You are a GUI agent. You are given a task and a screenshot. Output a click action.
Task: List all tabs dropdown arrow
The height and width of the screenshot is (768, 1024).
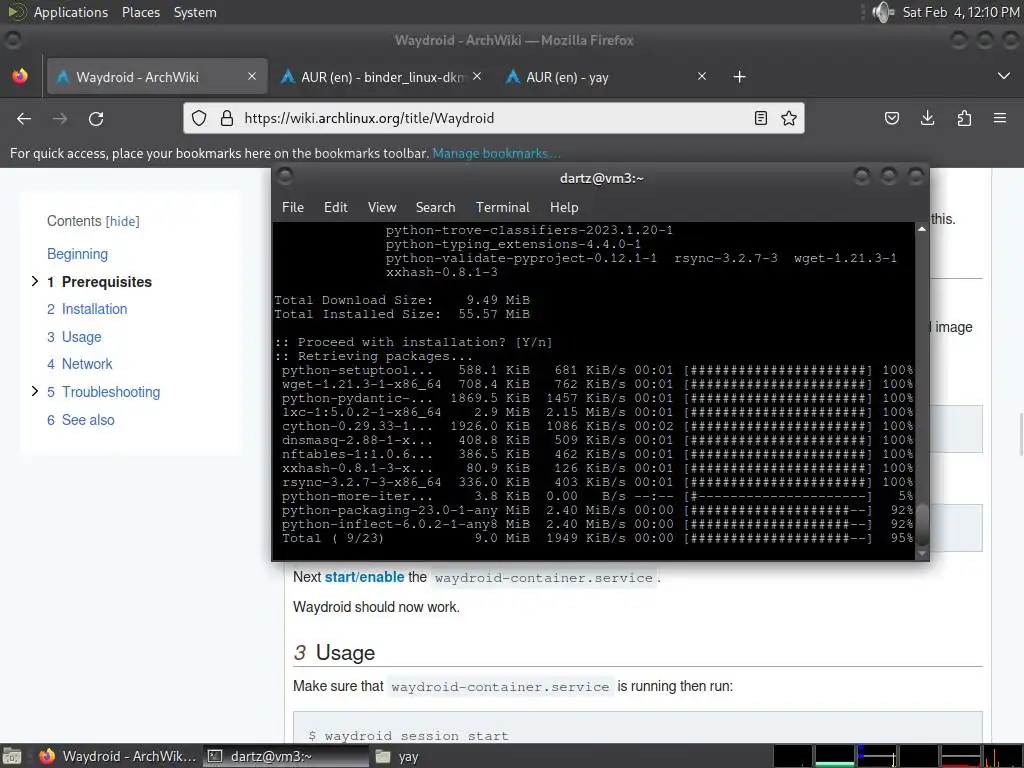tap(1004, 76)
